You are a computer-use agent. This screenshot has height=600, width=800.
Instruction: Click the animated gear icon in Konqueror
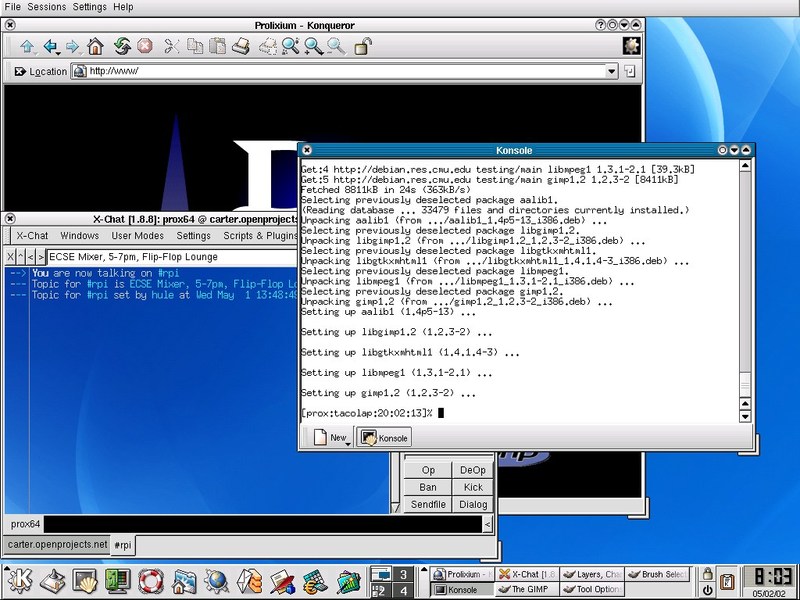click(632, 46)
